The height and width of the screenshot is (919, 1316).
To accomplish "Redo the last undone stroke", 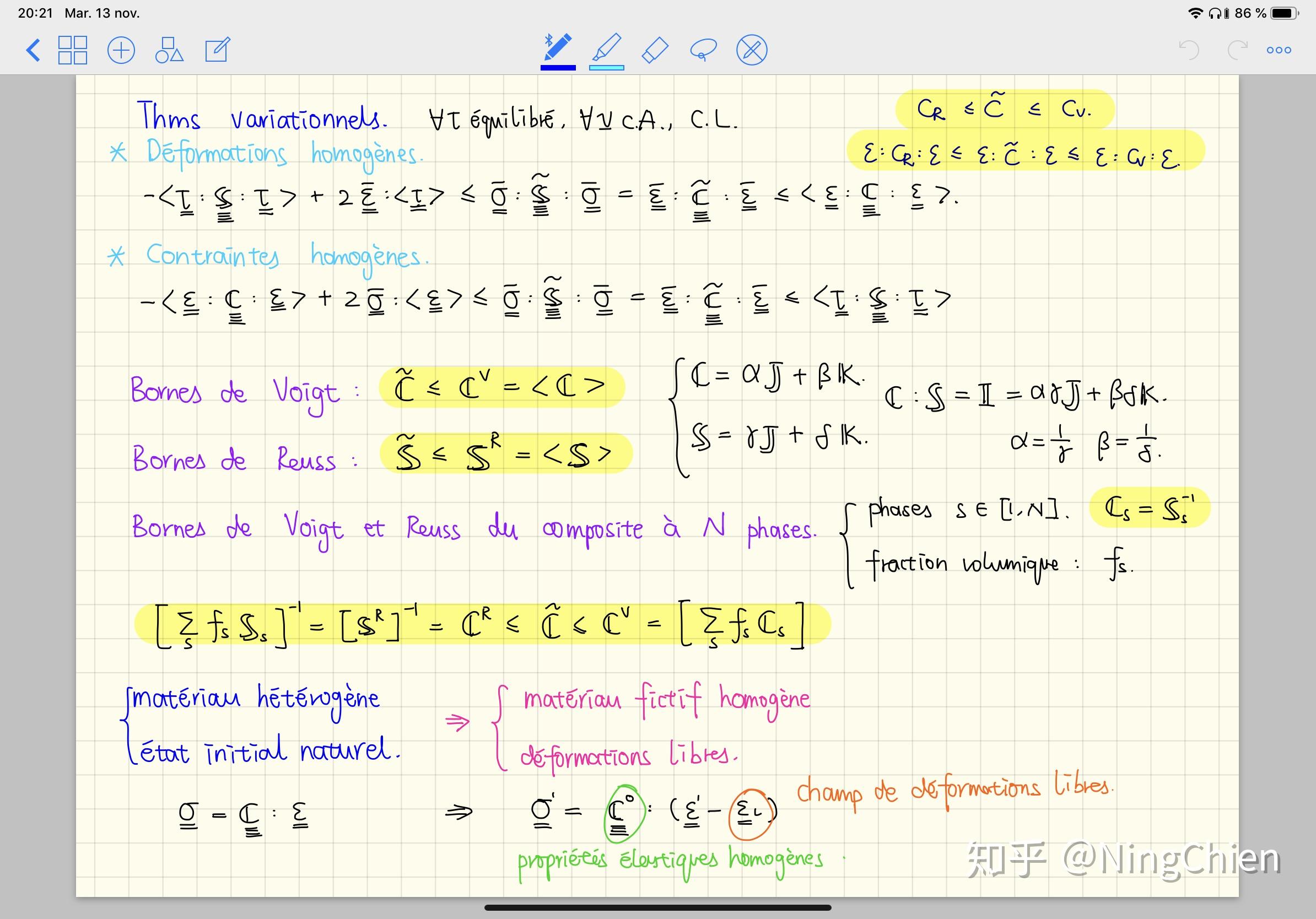I will click(1237, 50).
